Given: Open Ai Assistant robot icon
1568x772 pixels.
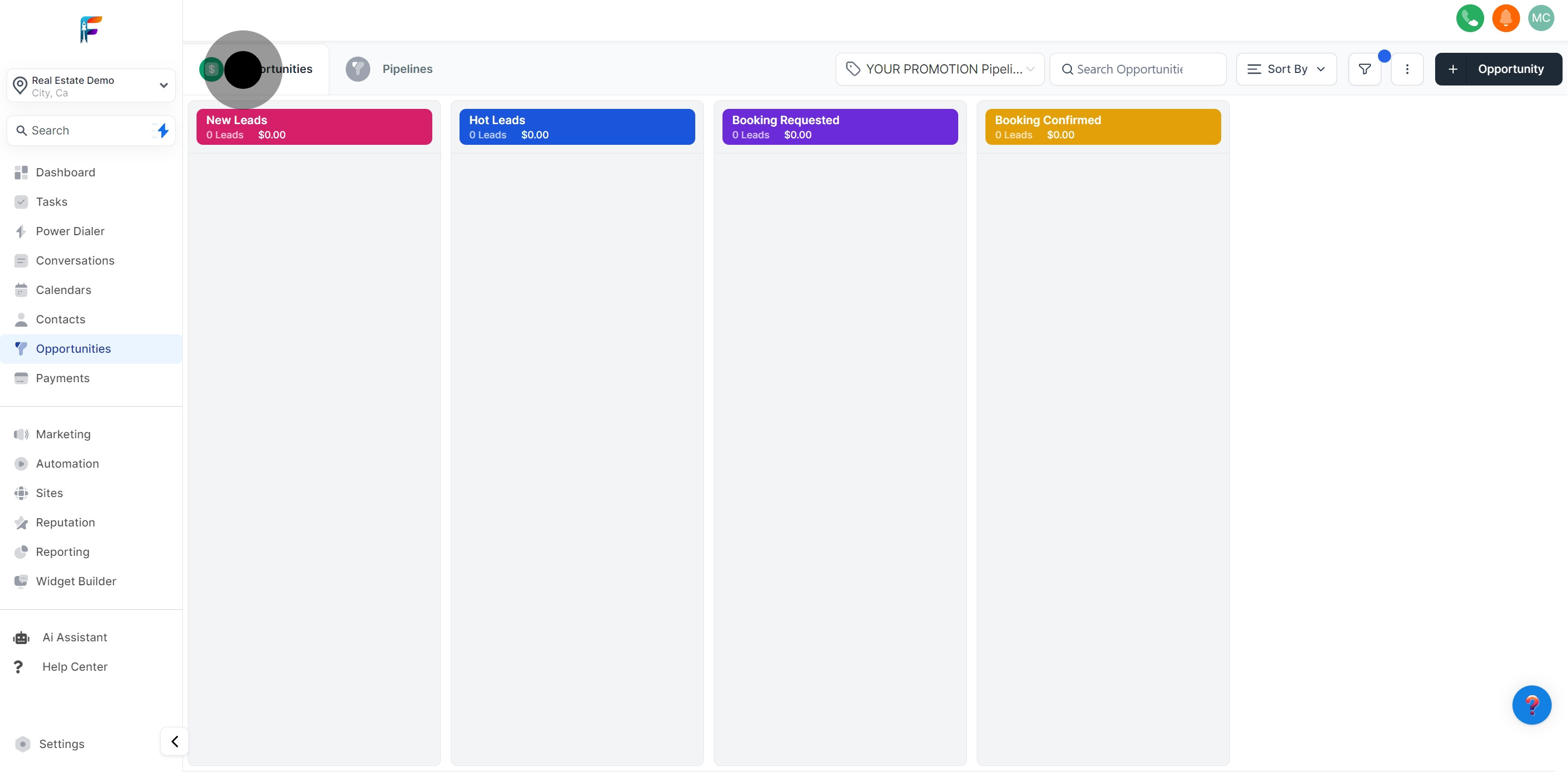Looking at the screenshot, I should pos(21,638).
